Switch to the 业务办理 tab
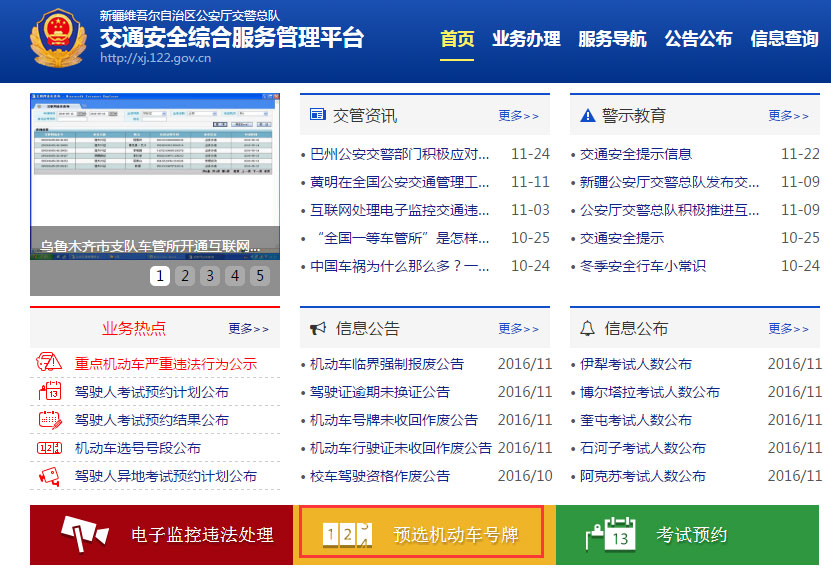 (526, 39)
